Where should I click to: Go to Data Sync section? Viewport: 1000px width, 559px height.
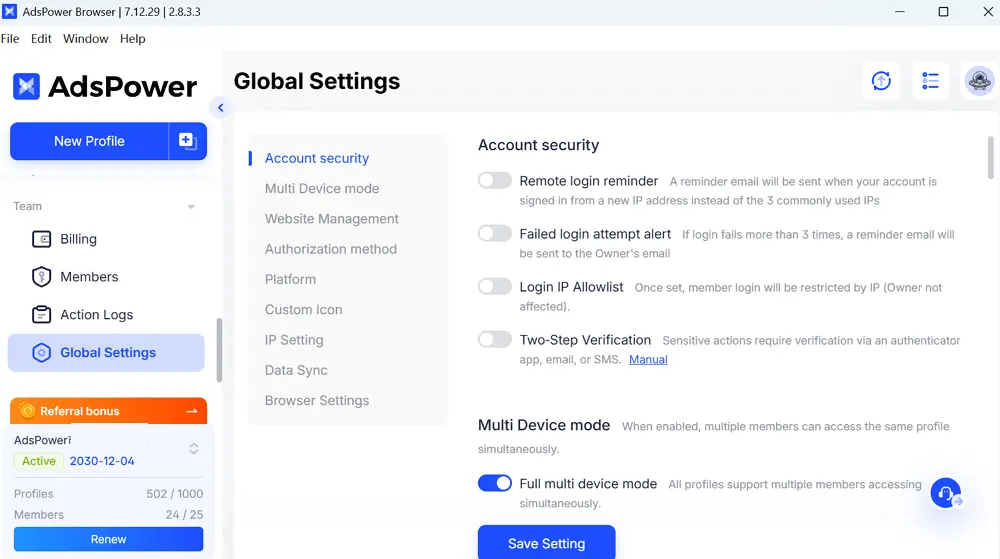pos(296,370)
